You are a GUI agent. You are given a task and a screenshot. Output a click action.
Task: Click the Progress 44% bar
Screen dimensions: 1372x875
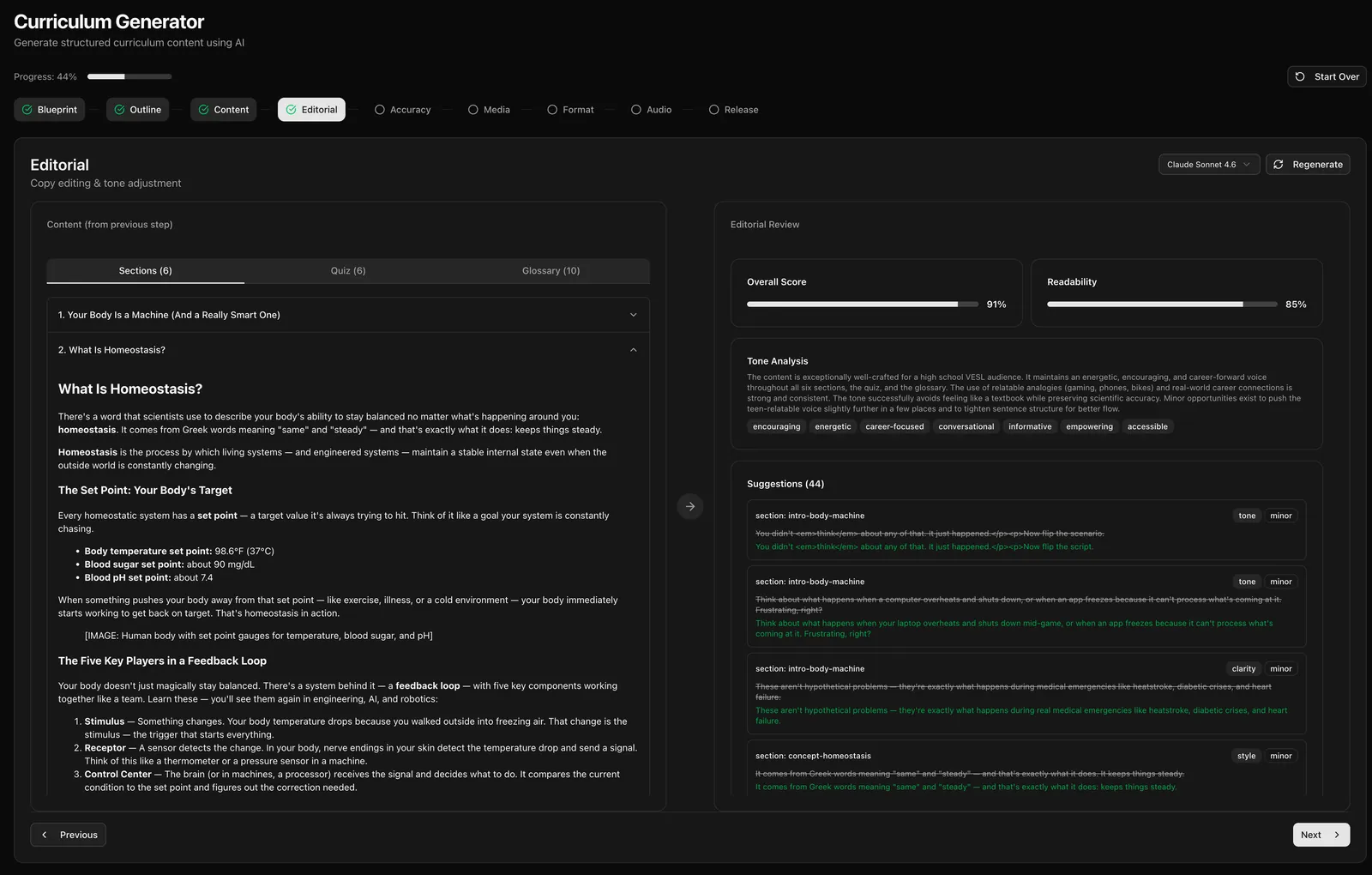click(129, 76)
